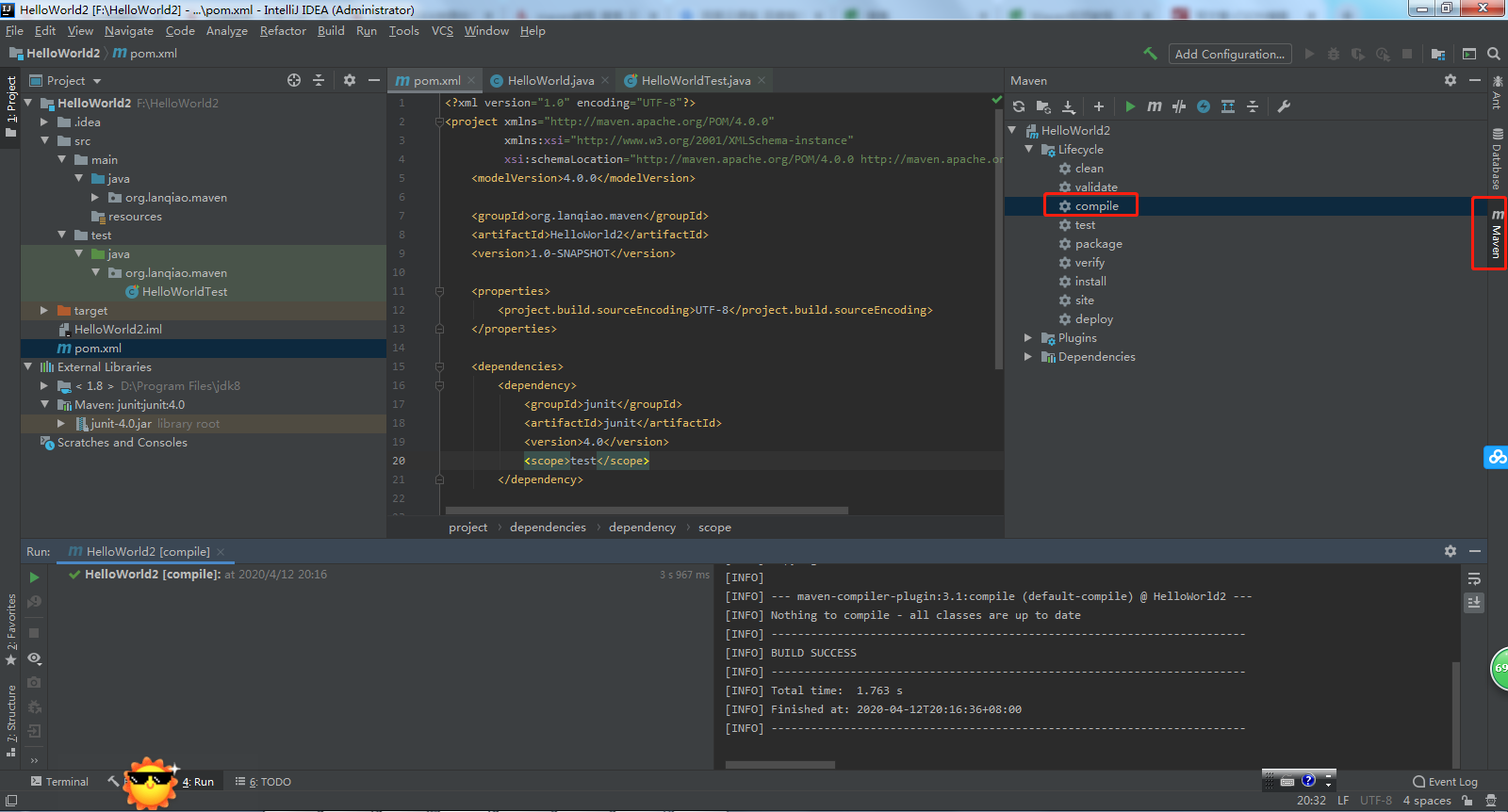The width and height of the screenshot is (1508, 812).
Task: Click LF line separator in status bar
Action: tap(1343, 801)
